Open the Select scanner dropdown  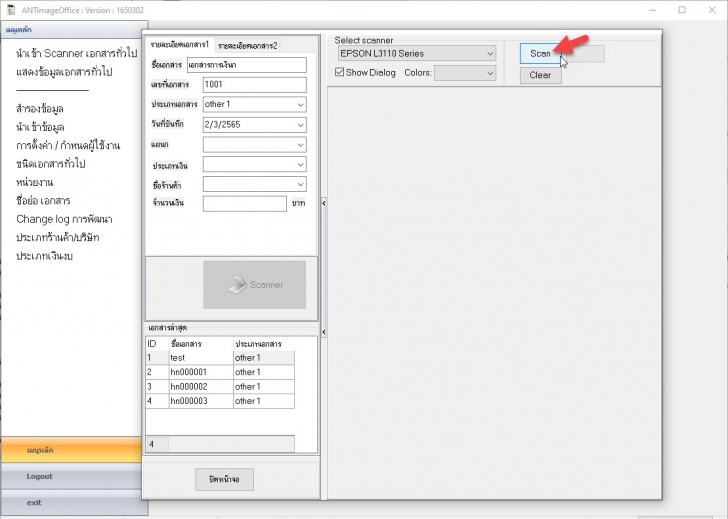[x=416, y=53]
